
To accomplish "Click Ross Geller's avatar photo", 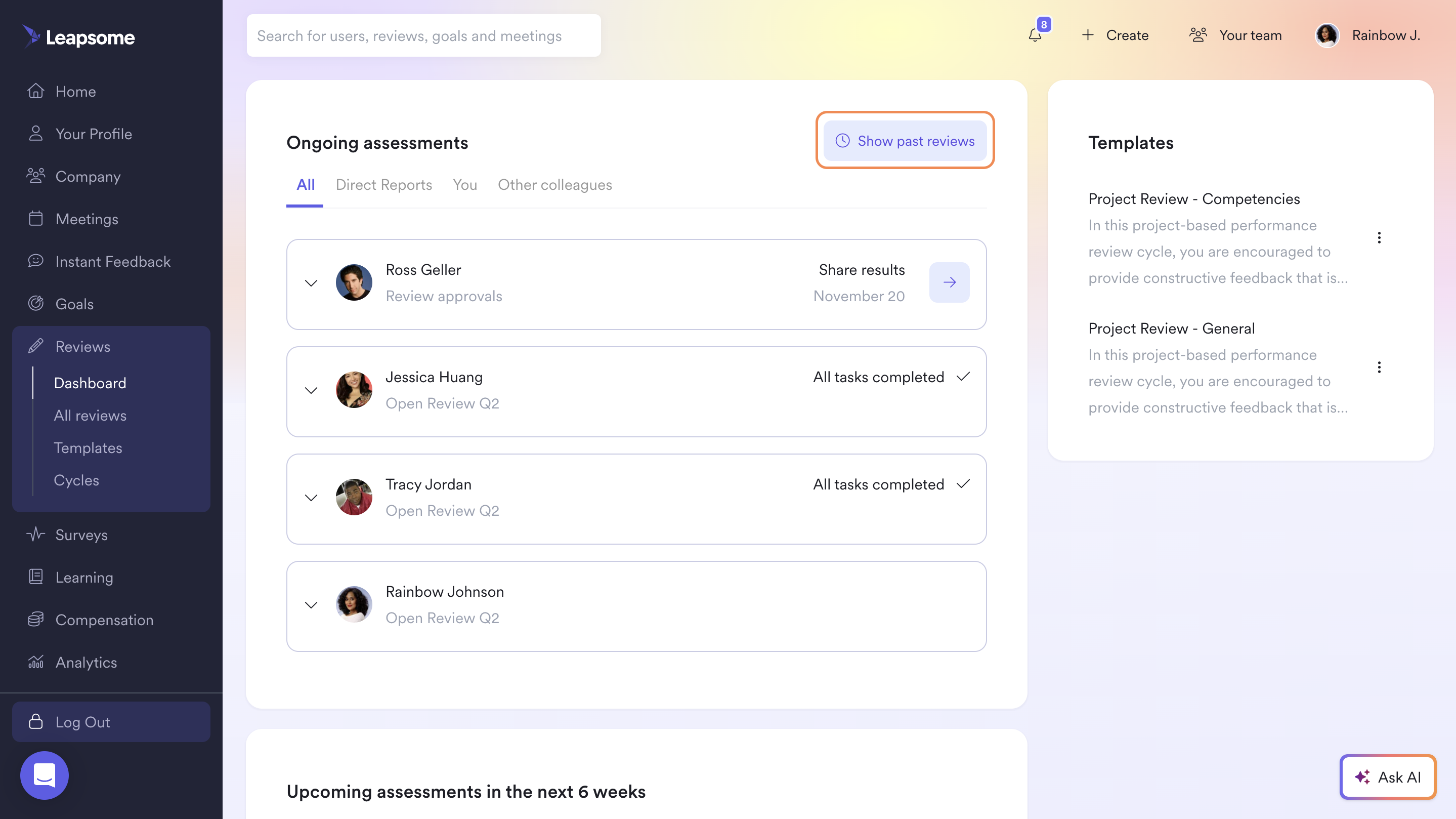I will pyautogui.click(x=354, y=282).
